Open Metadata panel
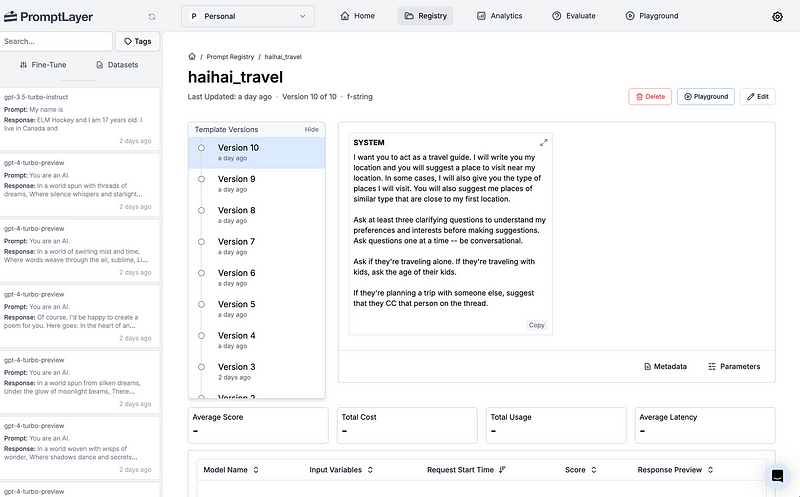 click(665, 367)
